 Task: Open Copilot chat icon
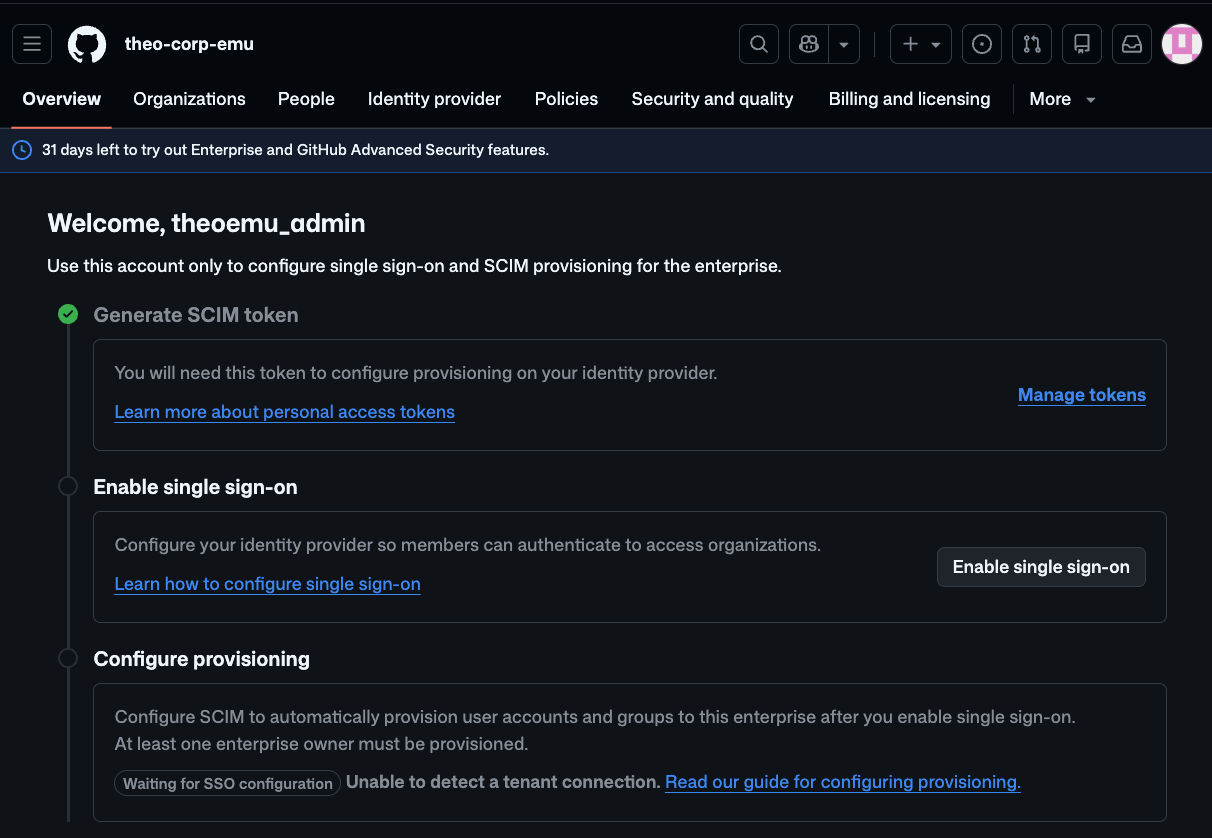click(809, 44)
